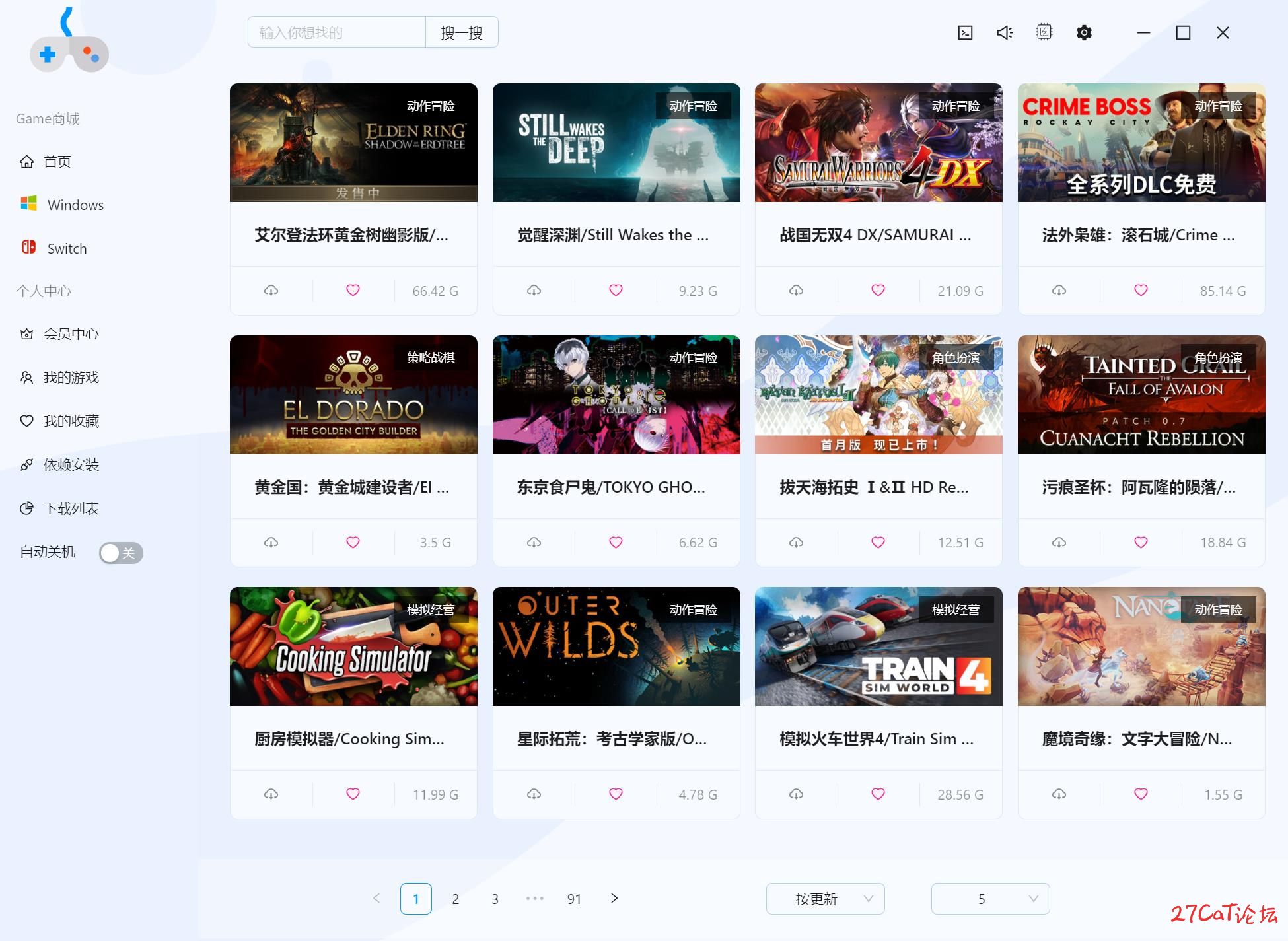Go to page 2

pos(455,899)
